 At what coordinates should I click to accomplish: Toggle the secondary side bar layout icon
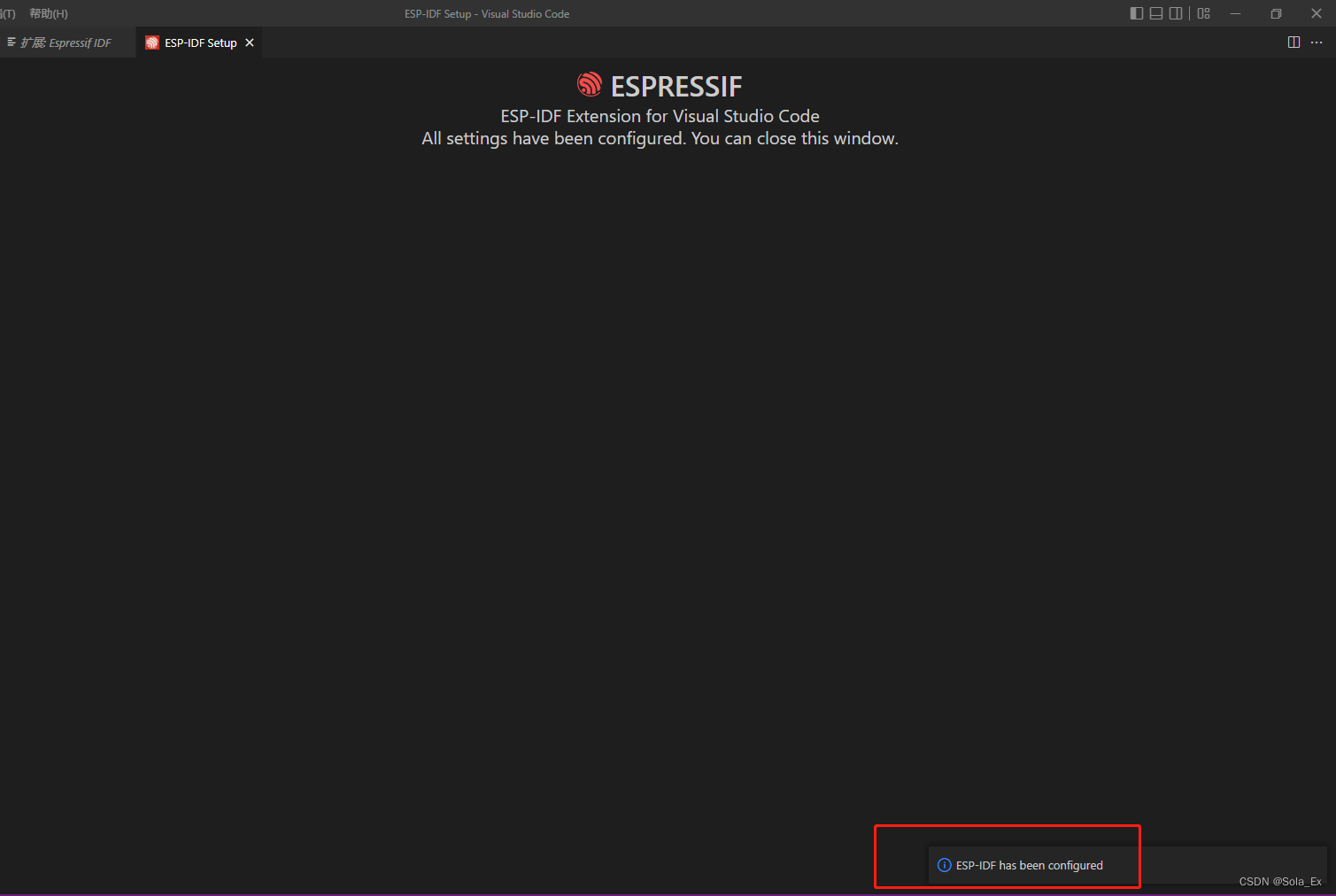tap(1176, 13)
